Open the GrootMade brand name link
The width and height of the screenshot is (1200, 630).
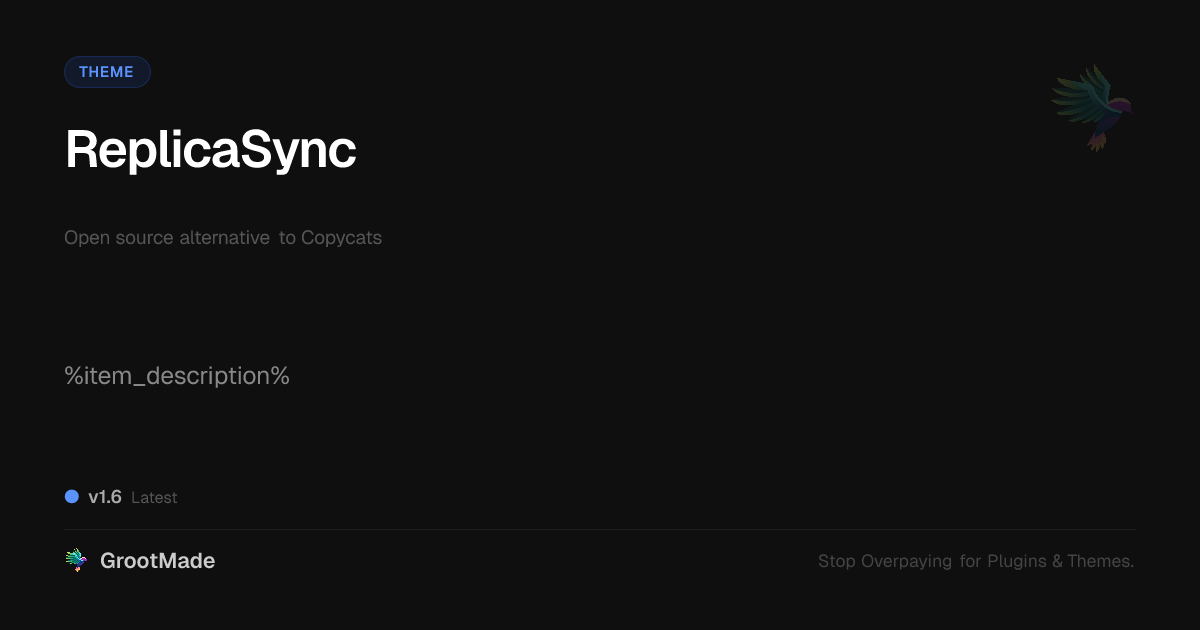(x=157, y=561)
